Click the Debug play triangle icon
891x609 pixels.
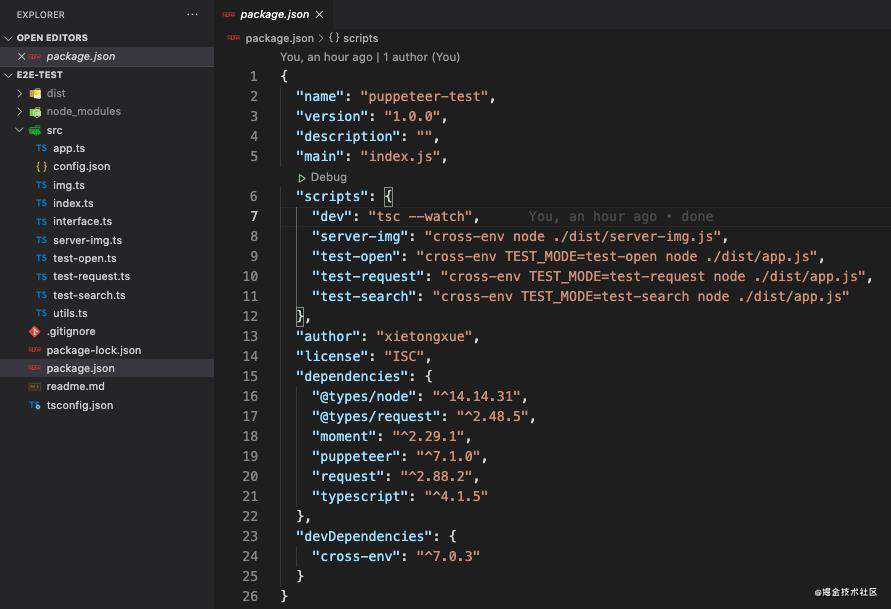pos(302,178)
